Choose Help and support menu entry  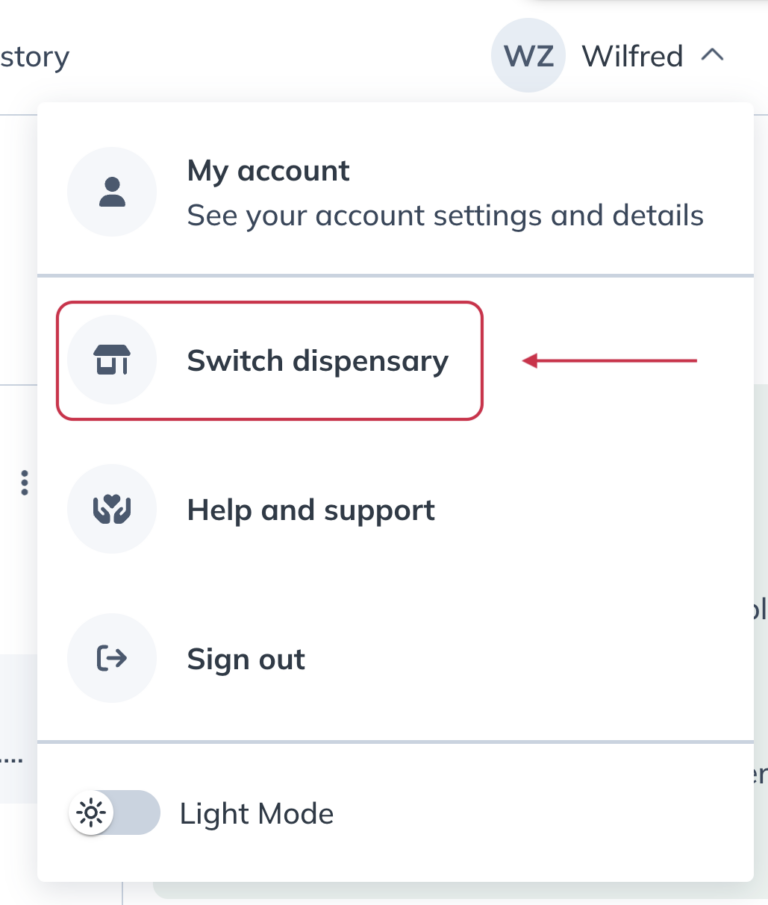tap(310, 509)
